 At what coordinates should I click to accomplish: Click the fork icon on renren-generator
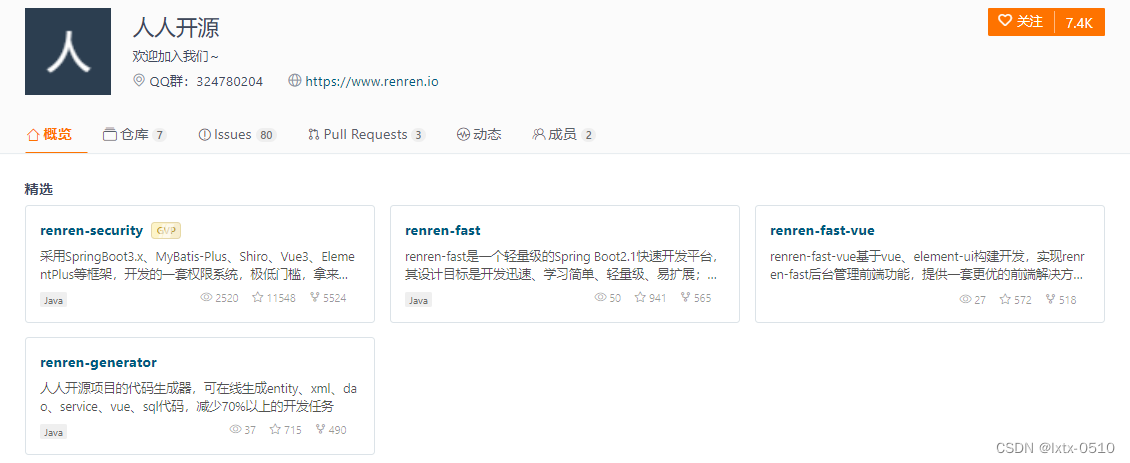(320, 429)
